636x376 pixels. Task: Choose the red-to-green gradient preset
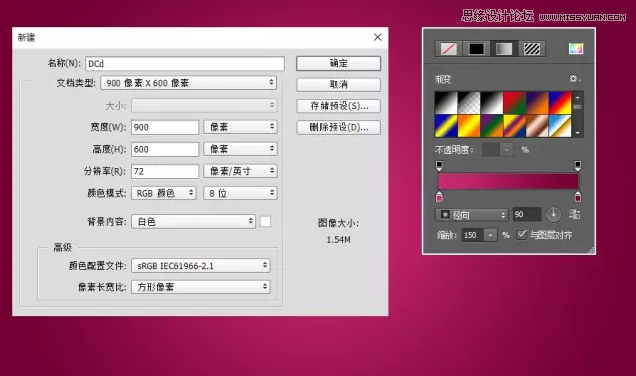coord(514,103)
